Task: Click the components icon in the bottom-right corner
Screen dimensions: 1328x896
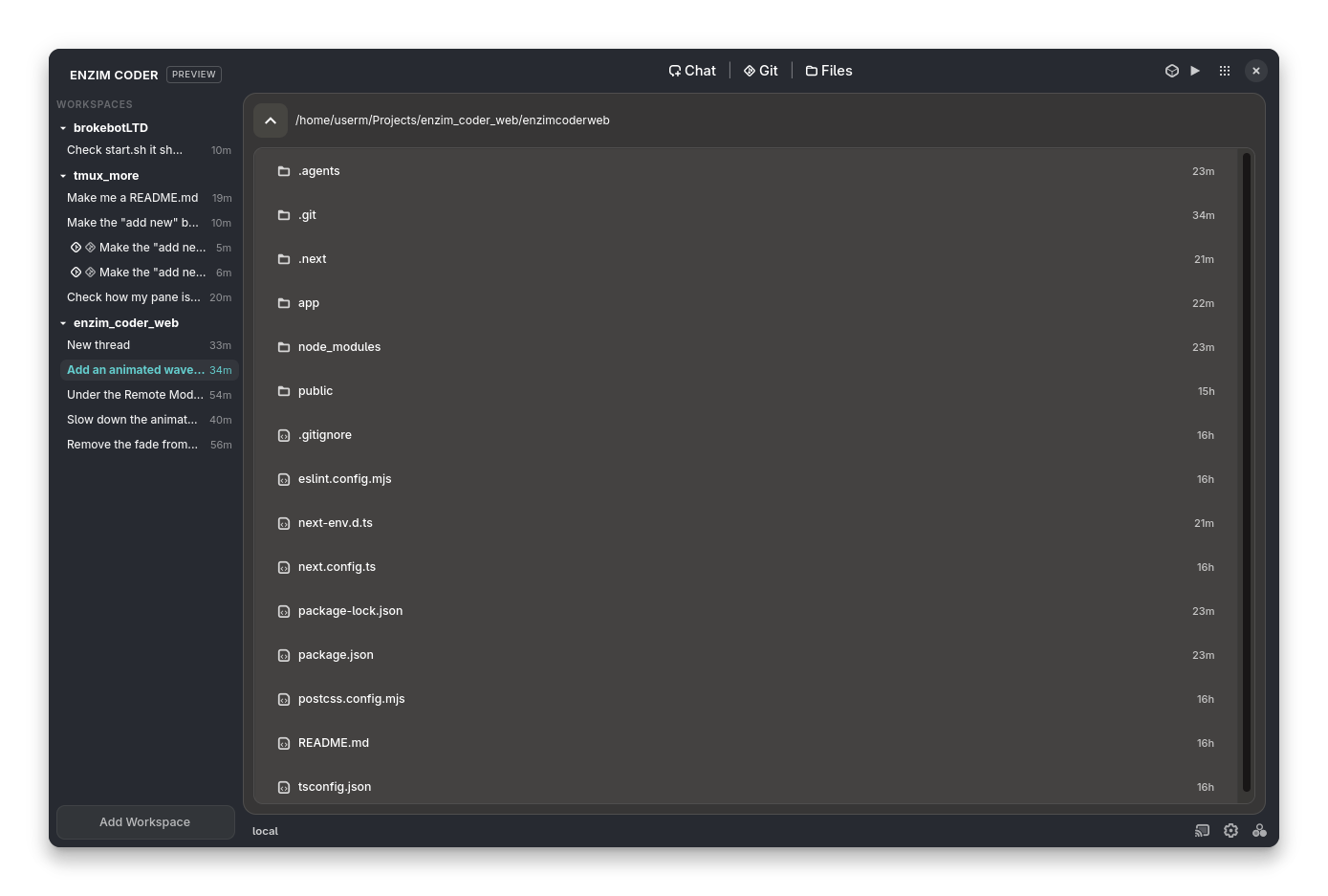Action: [1259, 830]
